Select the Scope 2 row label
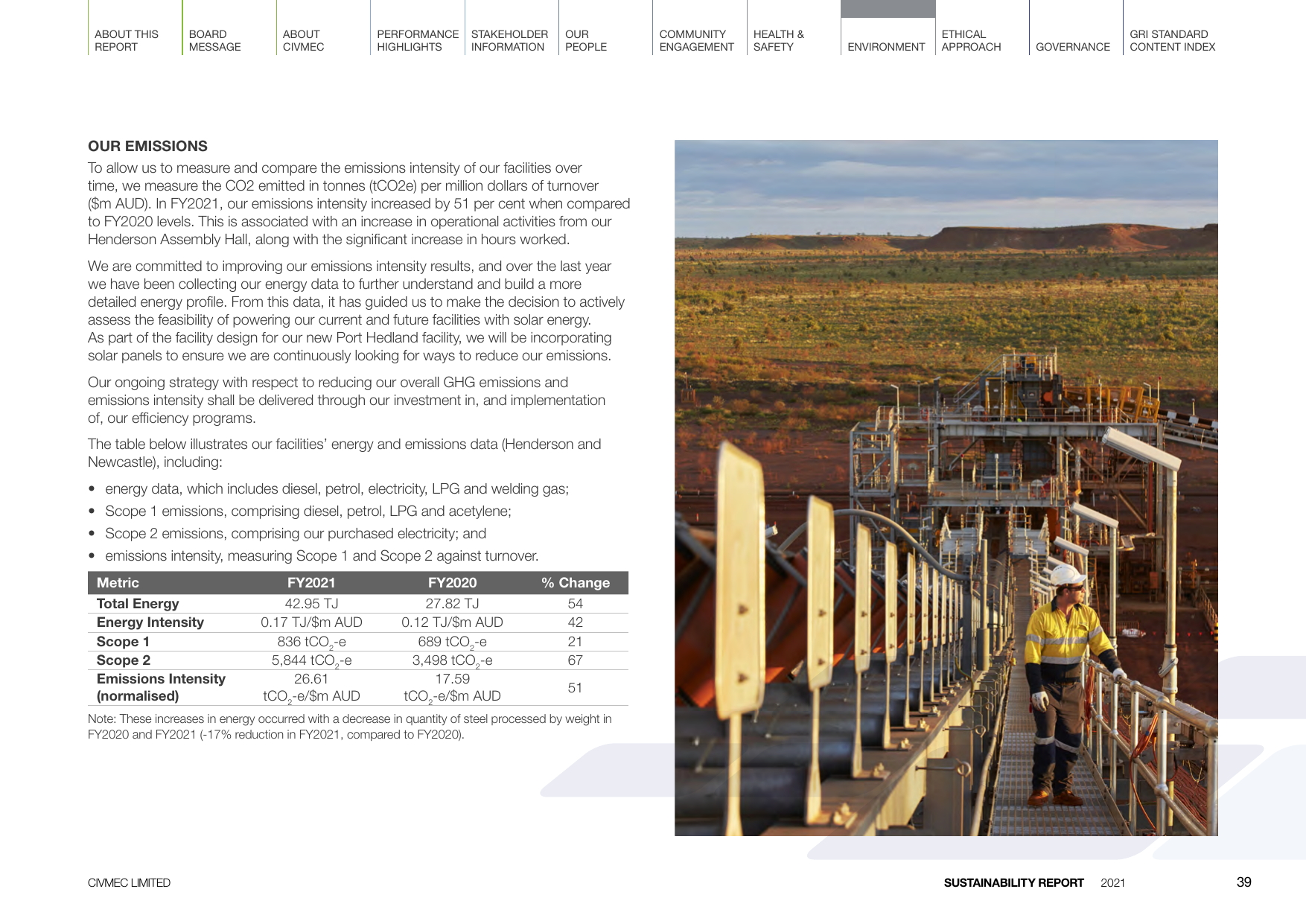Image resolution: width=1306 pixels, height=924 pixels. click(x=124, y=660)
